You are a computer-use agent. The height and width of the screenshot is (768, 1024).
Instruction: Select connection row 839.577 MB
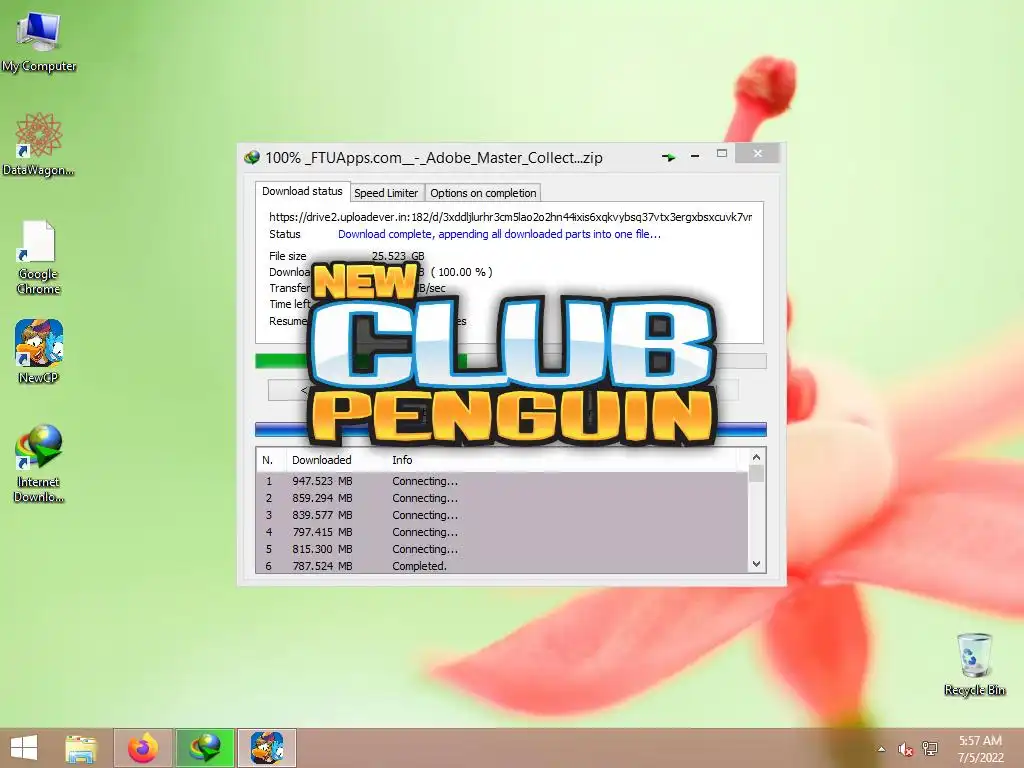[502, 515]
